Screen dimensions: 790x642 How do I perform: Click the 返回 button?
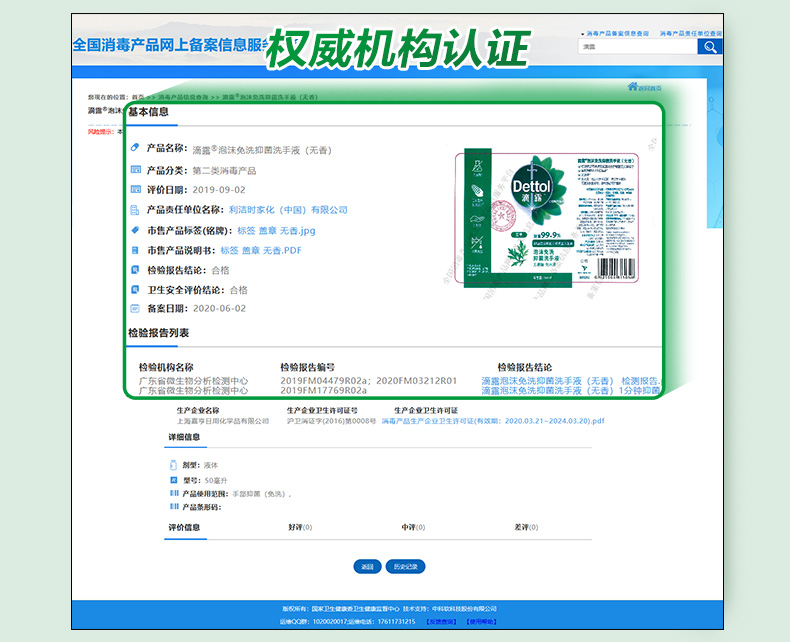(x=367, y=566)
